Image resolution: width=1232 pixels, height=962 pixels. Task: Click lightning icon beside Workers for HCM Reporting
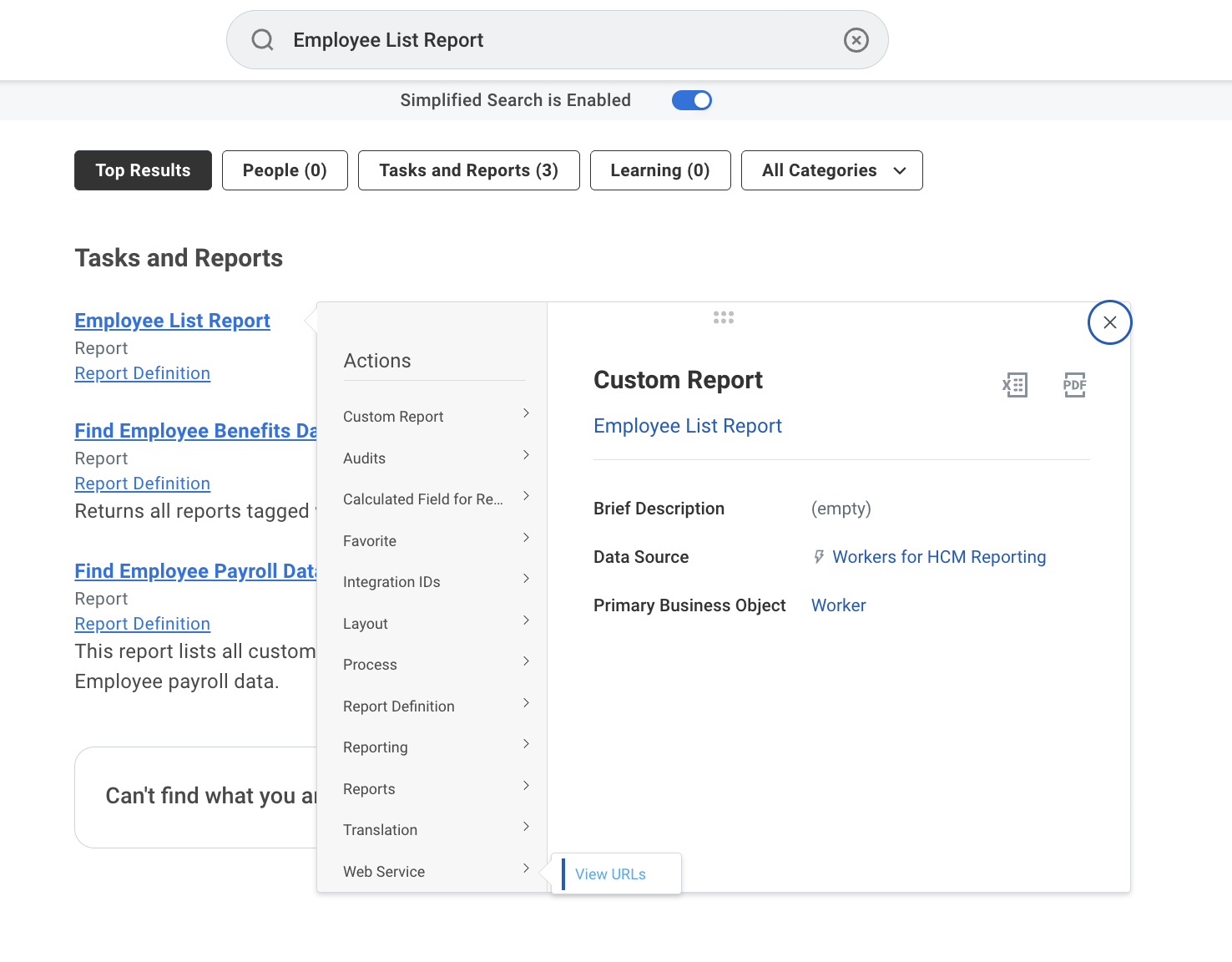tap(819, 557)
